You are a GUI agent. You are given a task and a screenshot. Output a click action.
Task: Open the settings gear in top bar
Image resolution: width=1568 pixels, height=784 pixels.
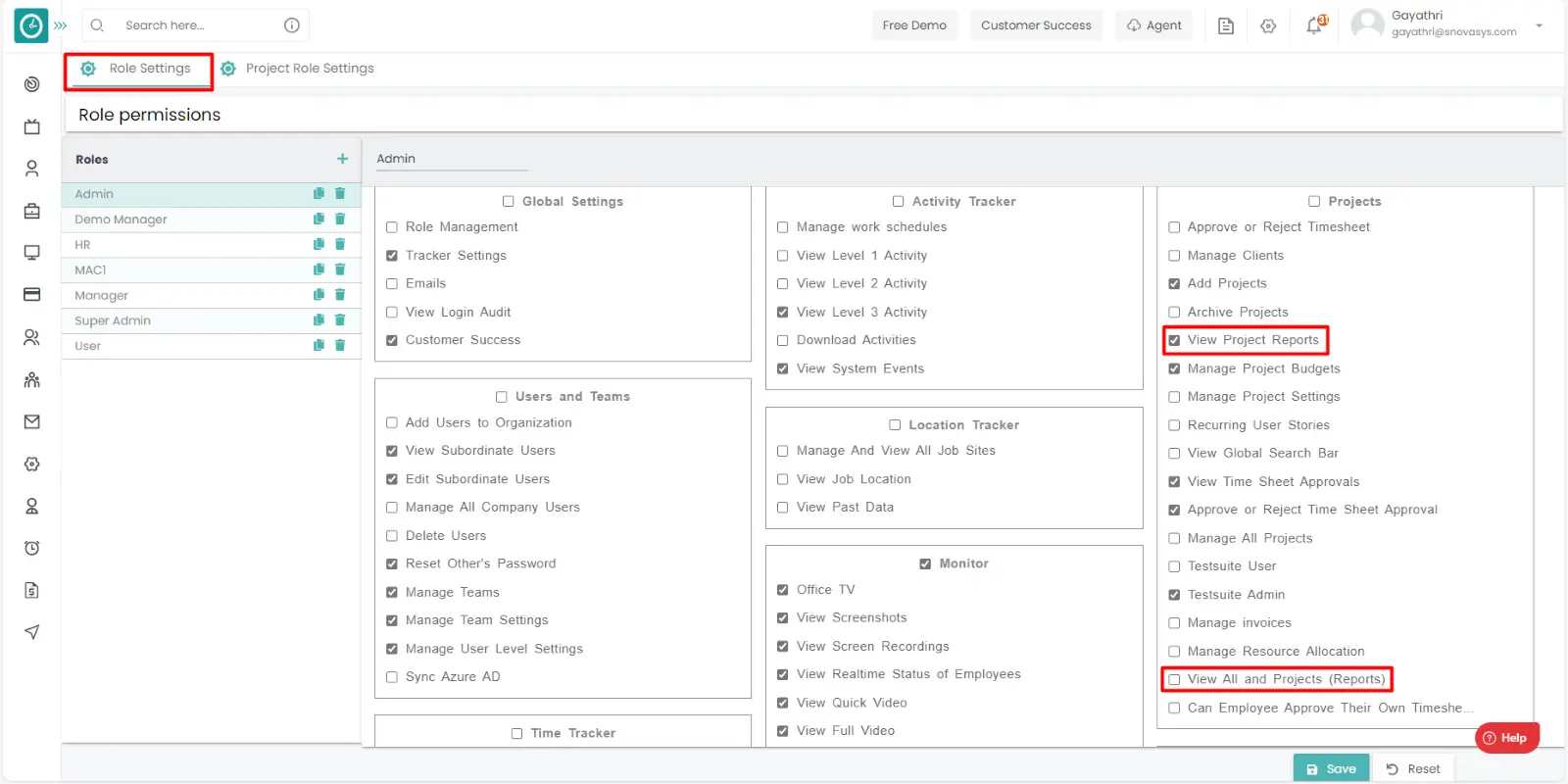tap(1268, 26)
